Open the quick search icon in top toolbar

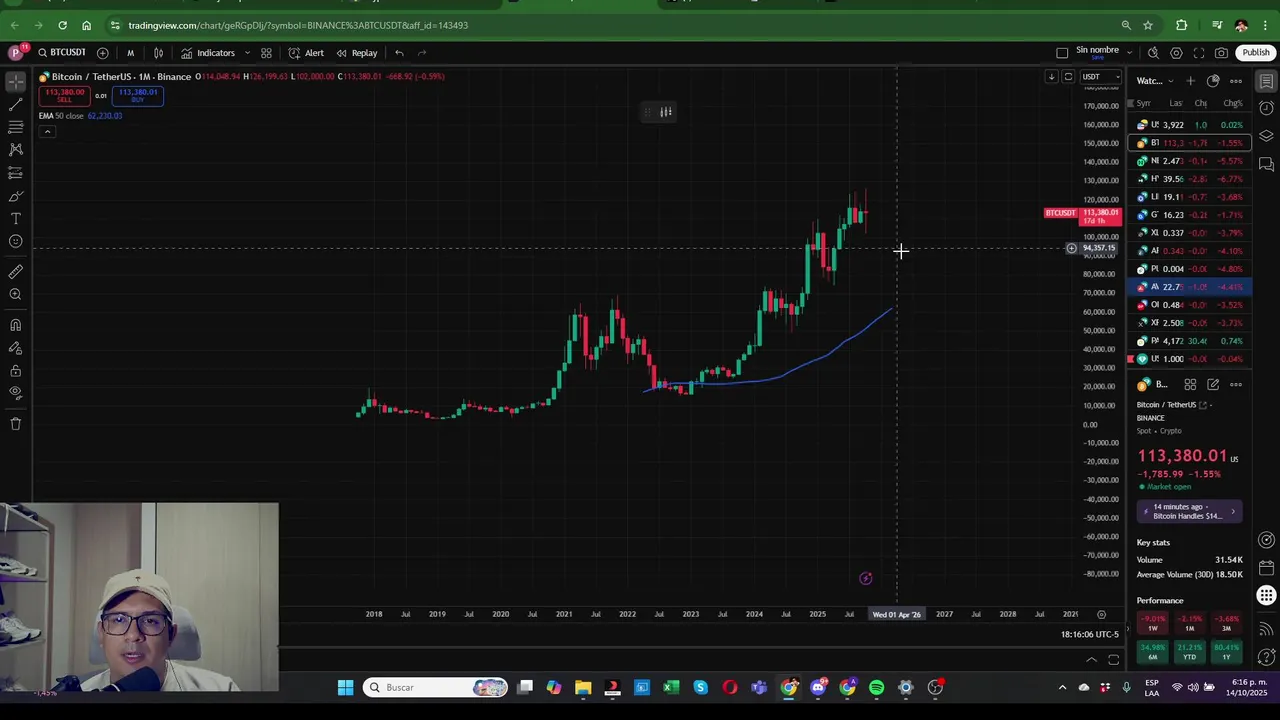[1153, 53]
